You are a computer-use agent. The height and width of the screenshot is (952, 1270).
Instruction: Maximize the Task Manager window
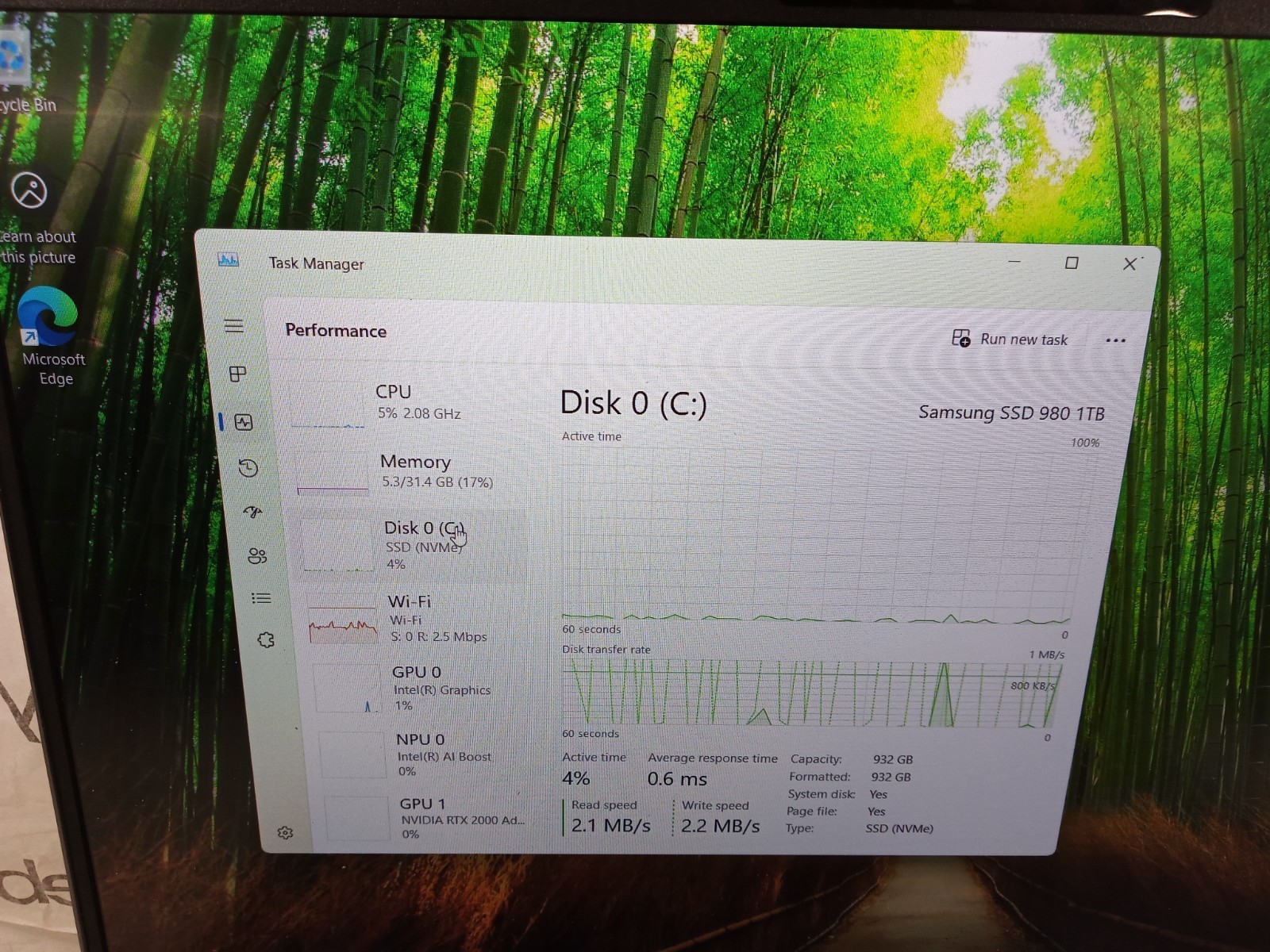click(x=1072, y=263)
